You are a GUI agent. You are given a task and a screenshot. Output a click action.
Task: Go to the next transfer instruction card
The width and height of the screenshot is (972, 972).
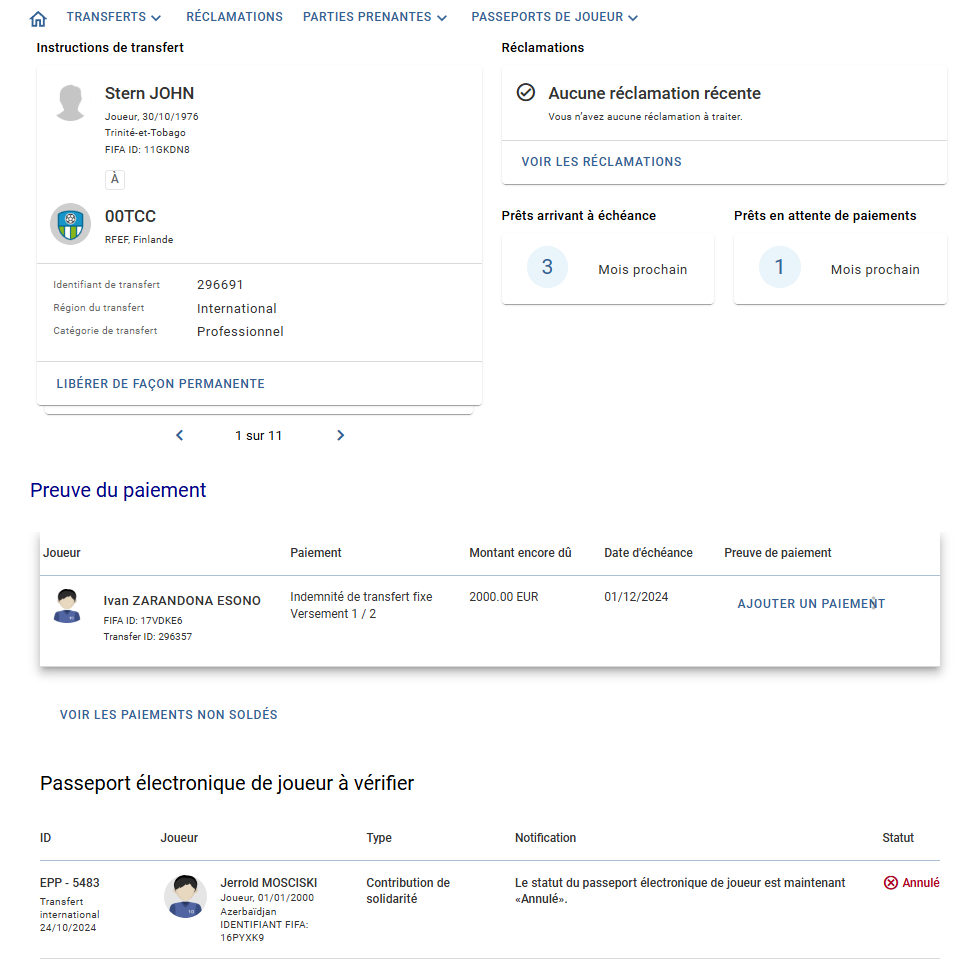tap(340, 435)
